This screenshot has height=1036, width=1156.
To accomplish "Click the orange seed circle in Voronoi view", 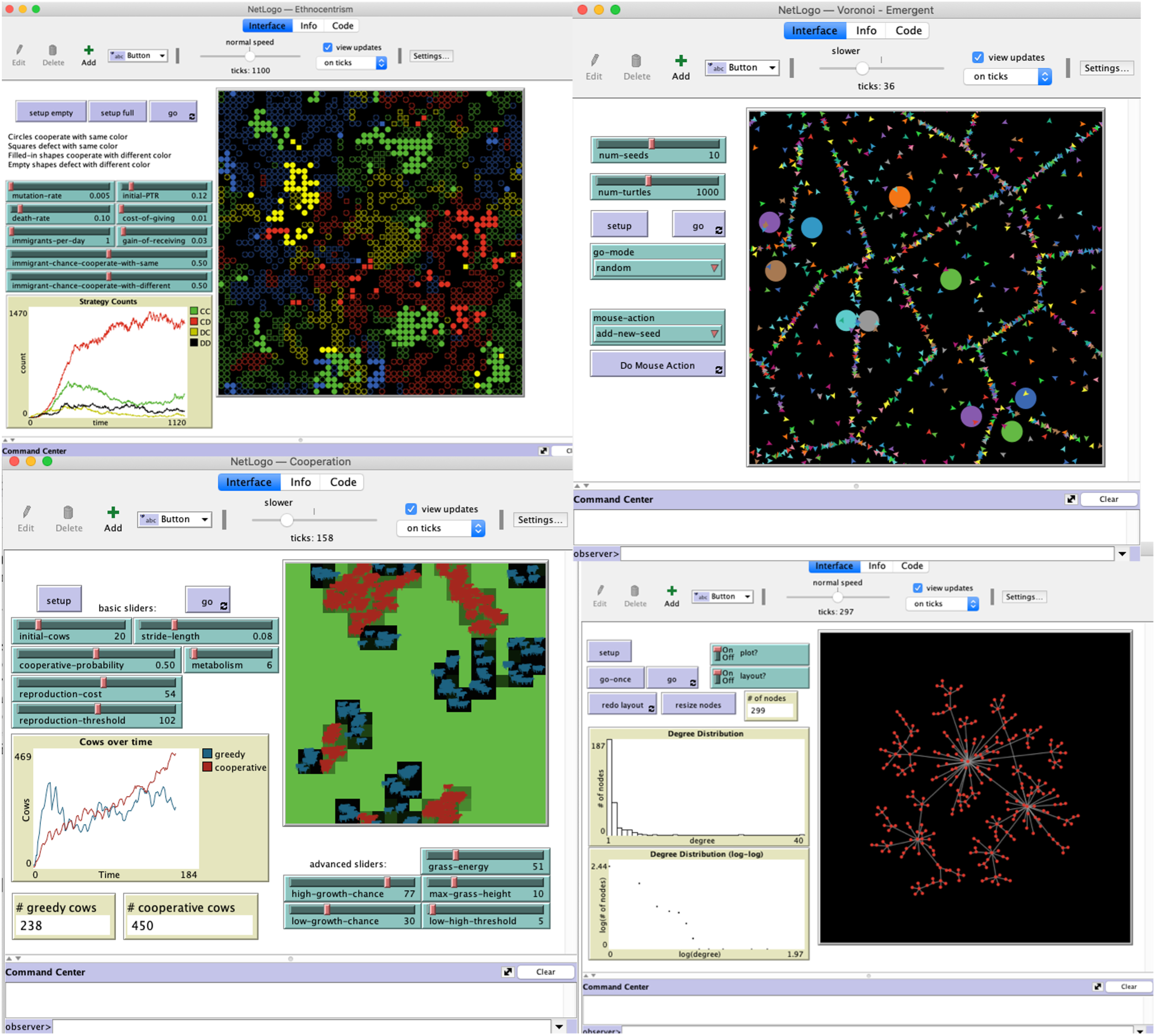I will [899, 197].
